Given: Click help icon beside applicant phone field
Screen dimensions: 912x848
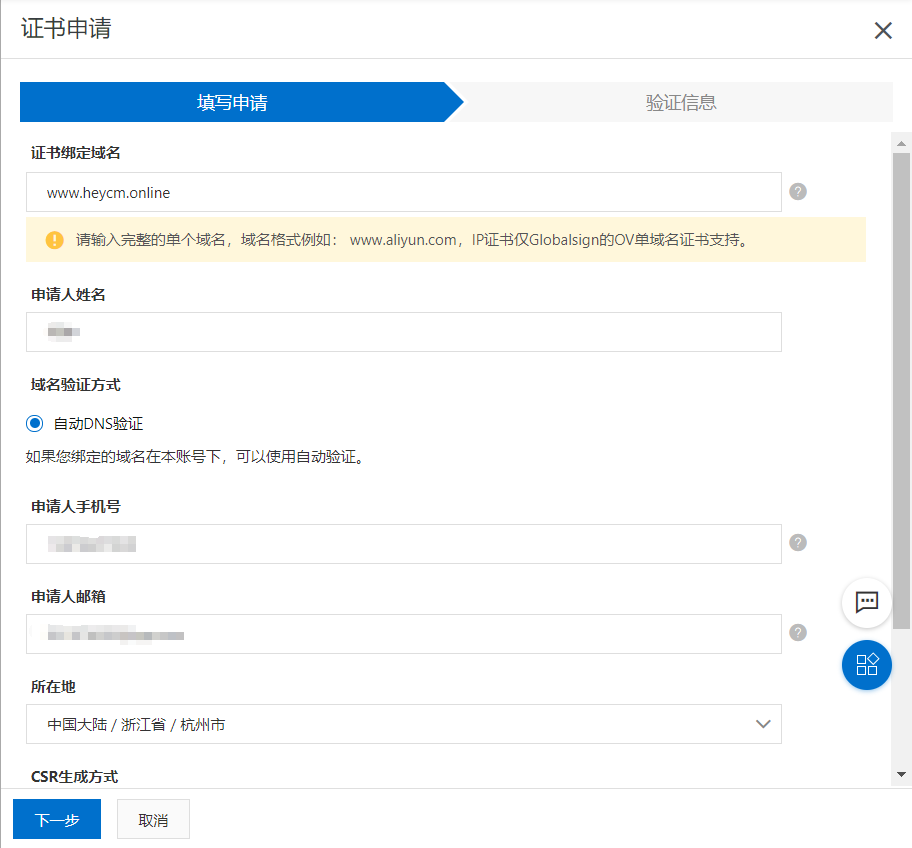Looking at the screenshot, I should (797, 542).
